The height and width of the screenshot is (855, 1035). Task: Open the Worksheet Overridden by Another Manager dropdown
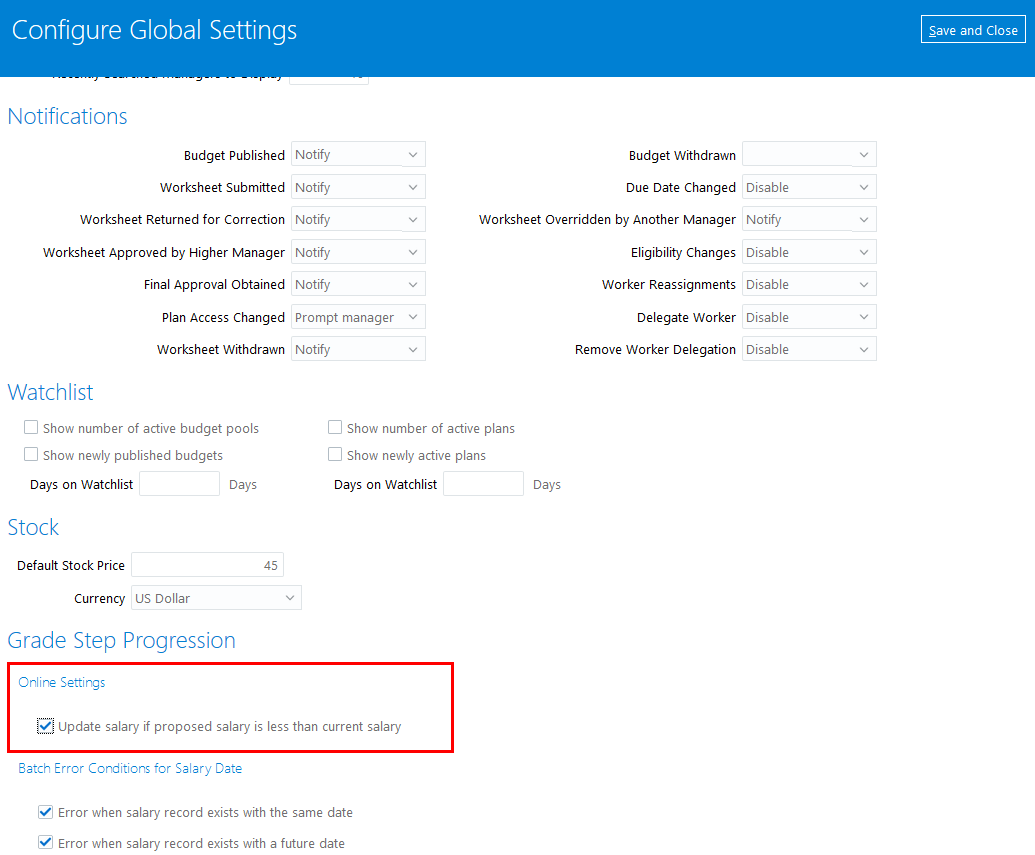pyautogui.click(x=809, y=219)
